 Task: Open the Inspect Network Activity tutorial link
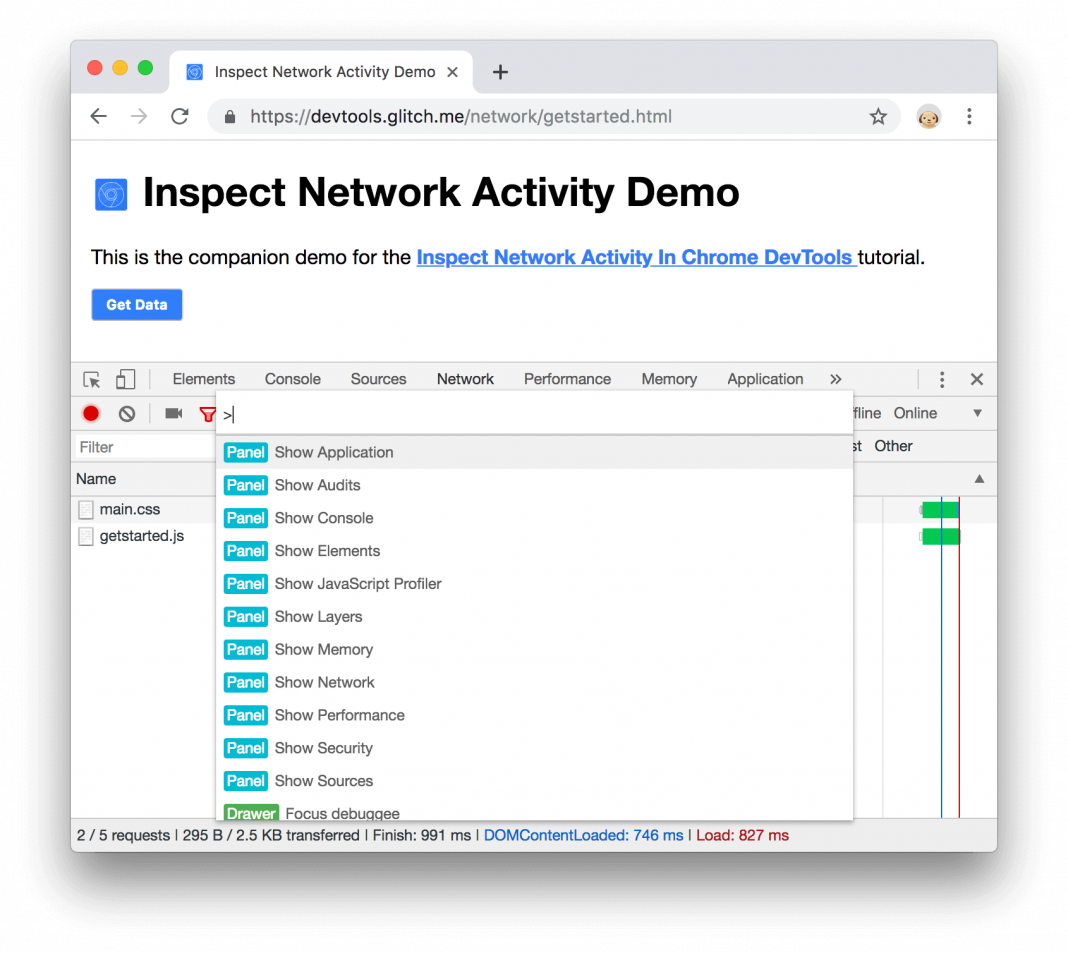(x=636, y=257)
